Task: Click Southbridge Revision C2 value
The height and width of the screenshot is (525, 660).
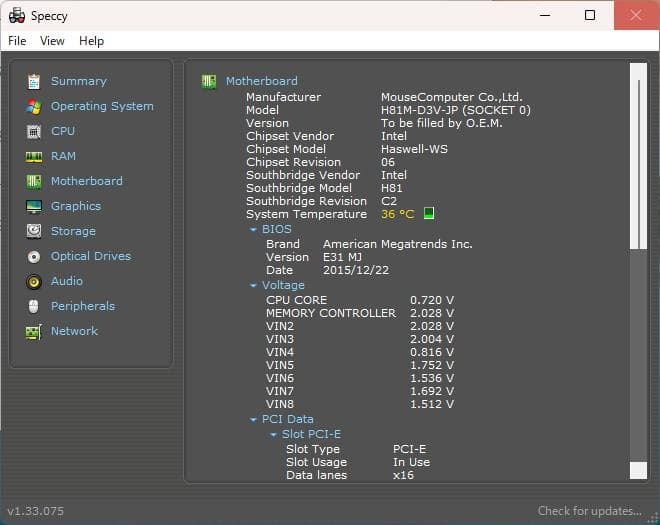Action: [x=389, y=201]
